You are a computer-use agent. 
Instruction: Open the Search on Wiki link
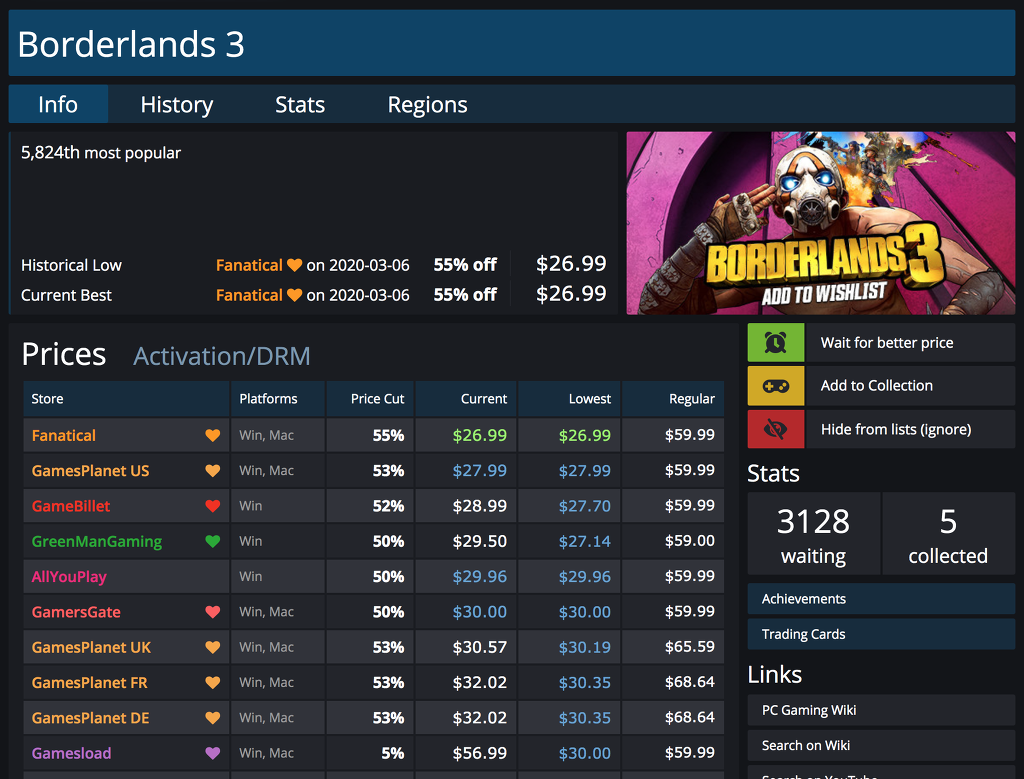(881, 745)
